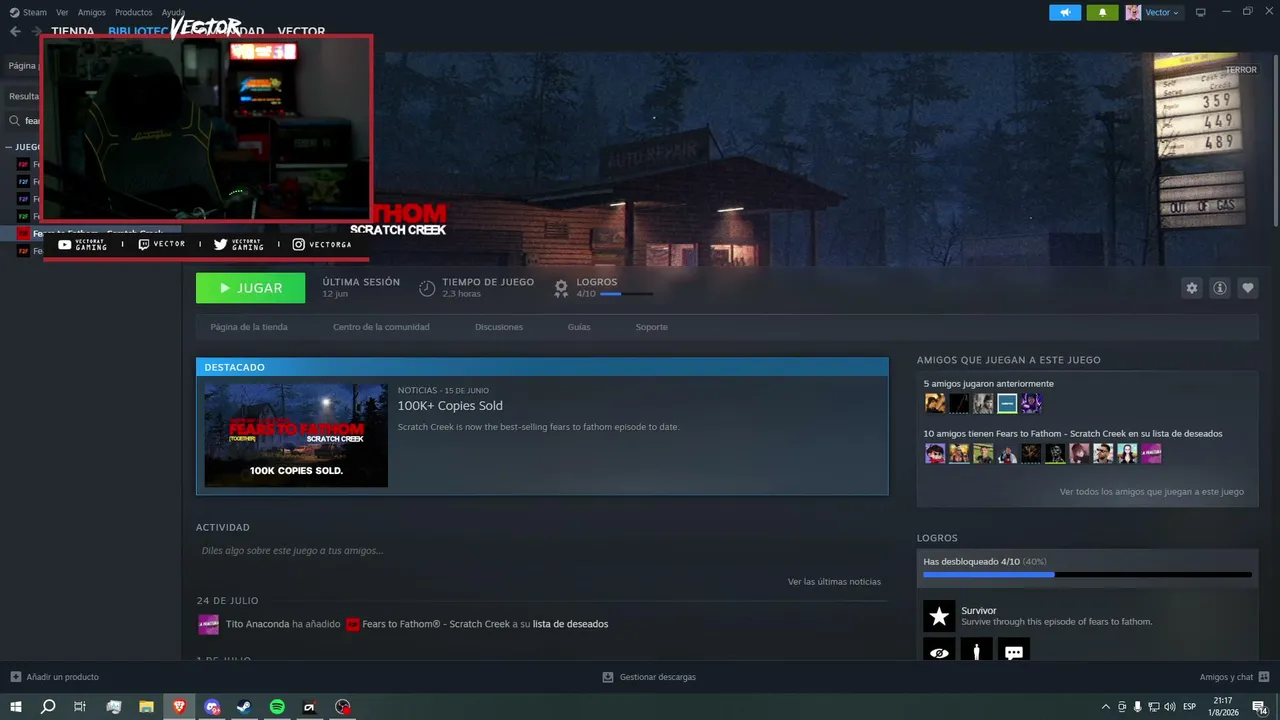The width and height of the screenshot is (1280, 720).
Task: Go back with the navigation arrow
Action: (15, 31)
